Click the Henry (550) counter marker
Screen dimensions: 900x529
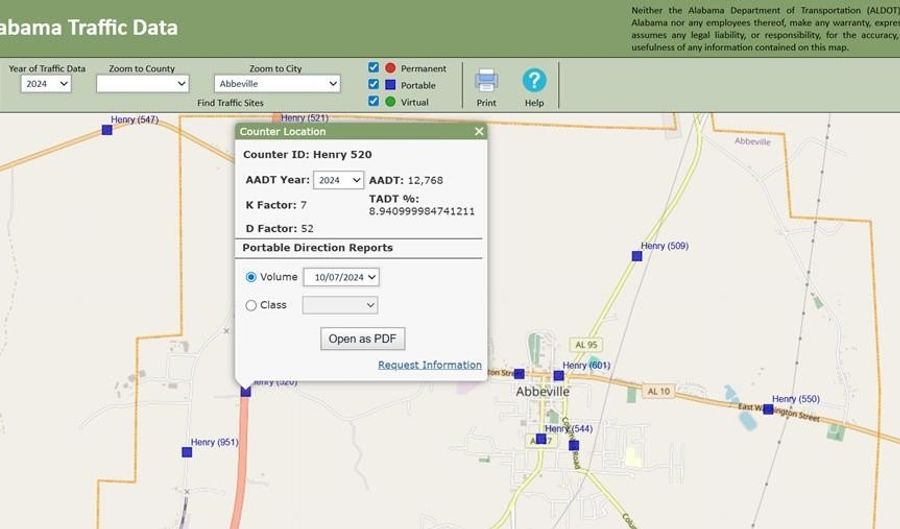coord(768,409)
